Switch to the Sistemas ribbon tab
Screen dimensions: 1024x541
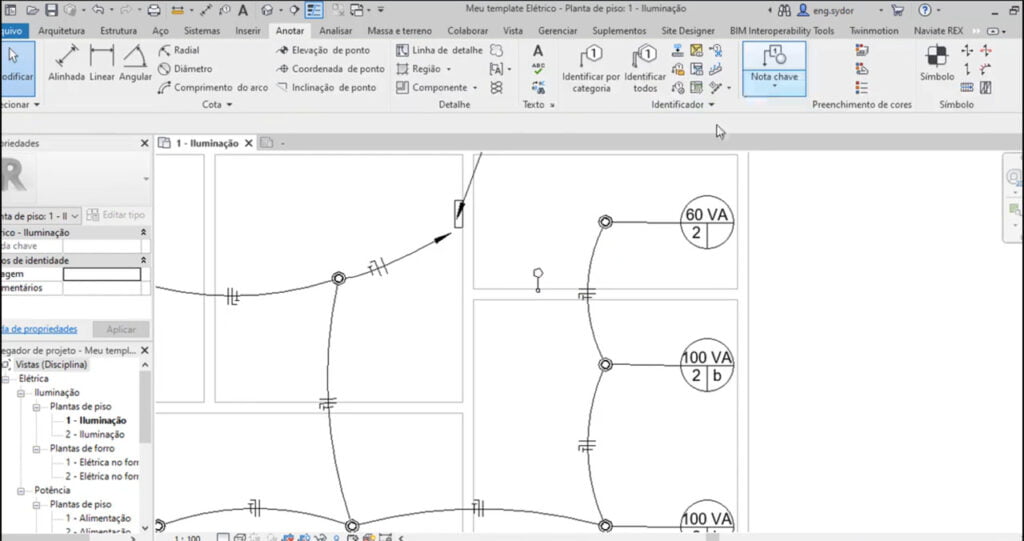[202, 31]
